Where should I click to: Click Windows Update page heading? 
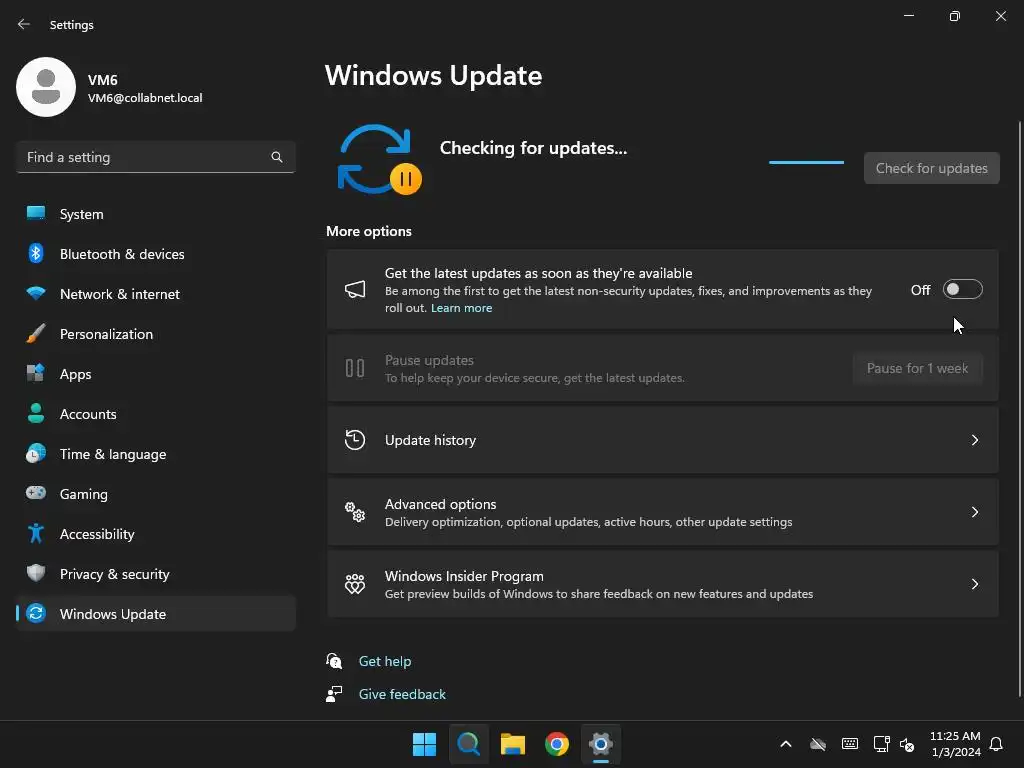point(433,76)
